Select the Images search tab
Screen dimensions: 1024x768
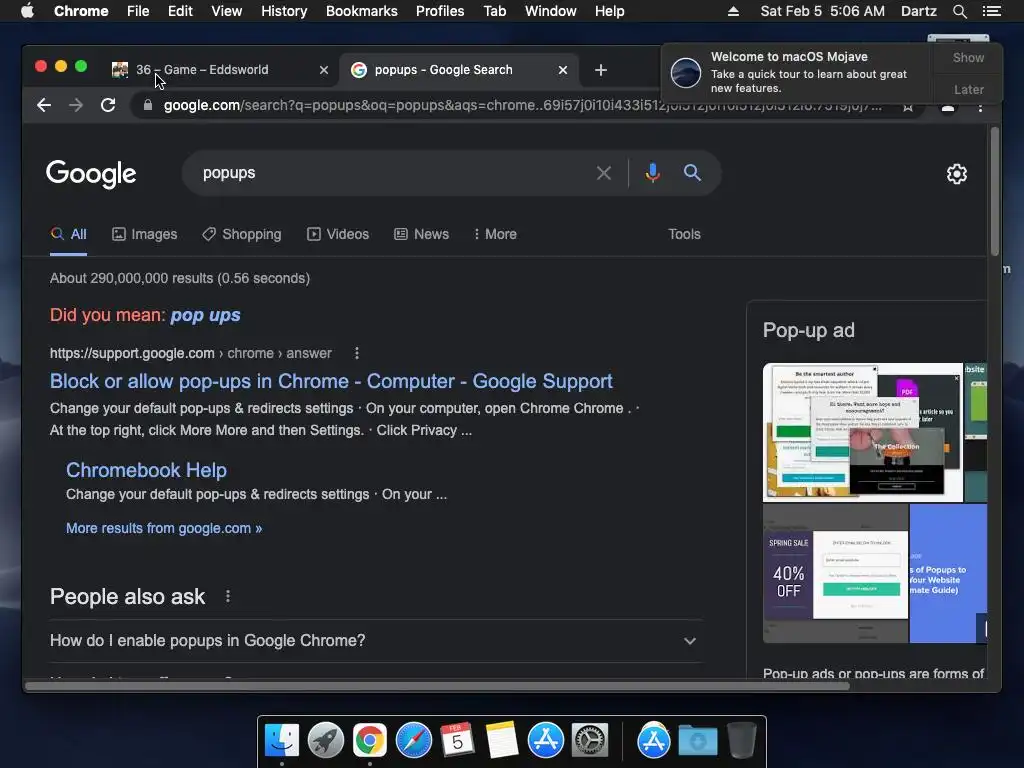coord(144,234)
